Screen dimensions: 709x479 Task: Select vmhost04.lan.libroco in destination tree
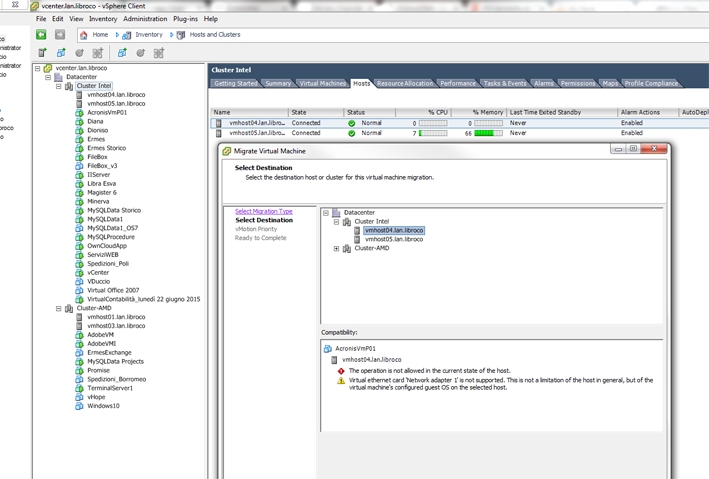(394, 230)
